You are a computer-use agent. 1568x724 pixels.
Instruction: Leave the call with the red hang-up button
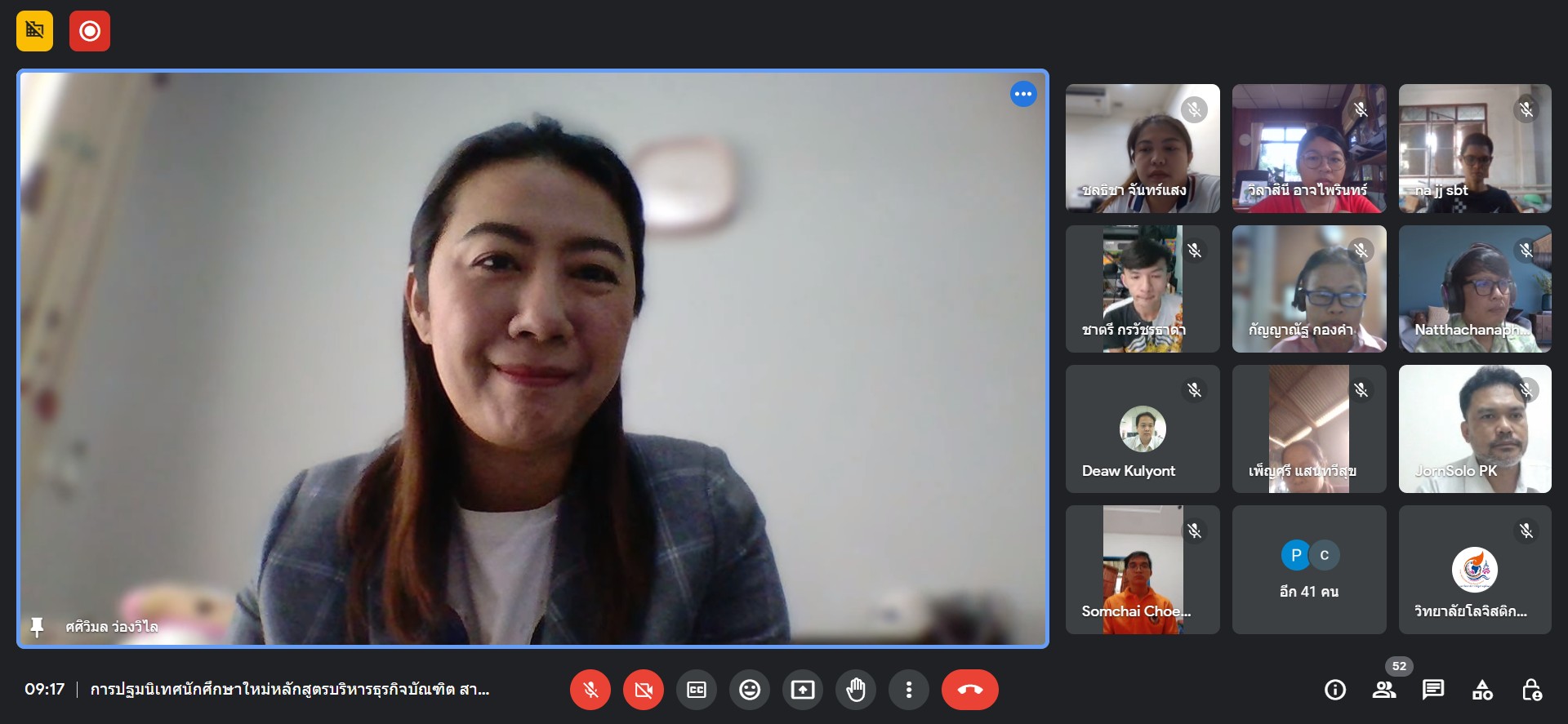[970, 690]
